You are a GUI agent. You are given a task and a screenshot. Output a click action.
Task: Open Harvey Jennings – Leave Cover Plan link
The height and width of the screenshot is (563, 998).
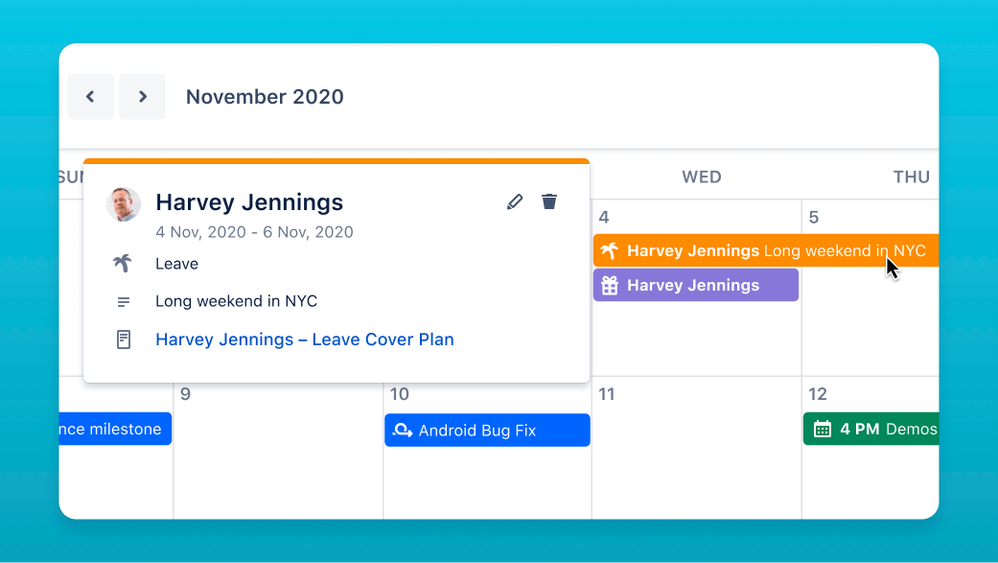point(305,340)
